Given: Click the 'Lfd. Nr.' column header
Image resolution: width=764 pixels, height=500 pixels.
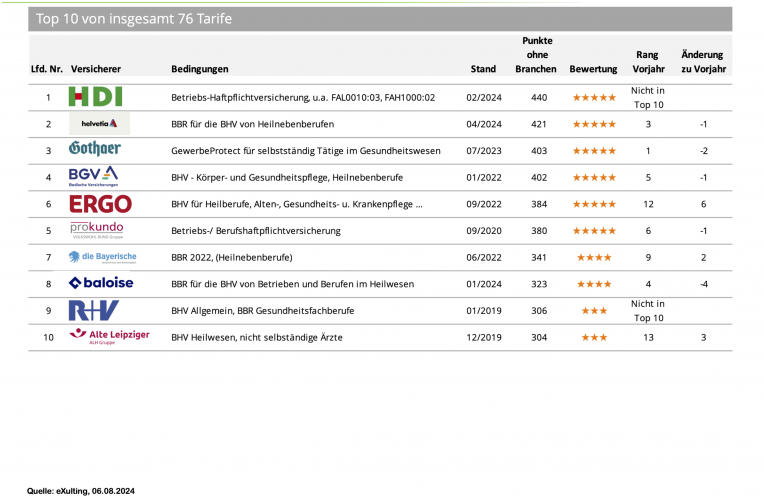Looking at the screenshot, I should click(47, 69).
